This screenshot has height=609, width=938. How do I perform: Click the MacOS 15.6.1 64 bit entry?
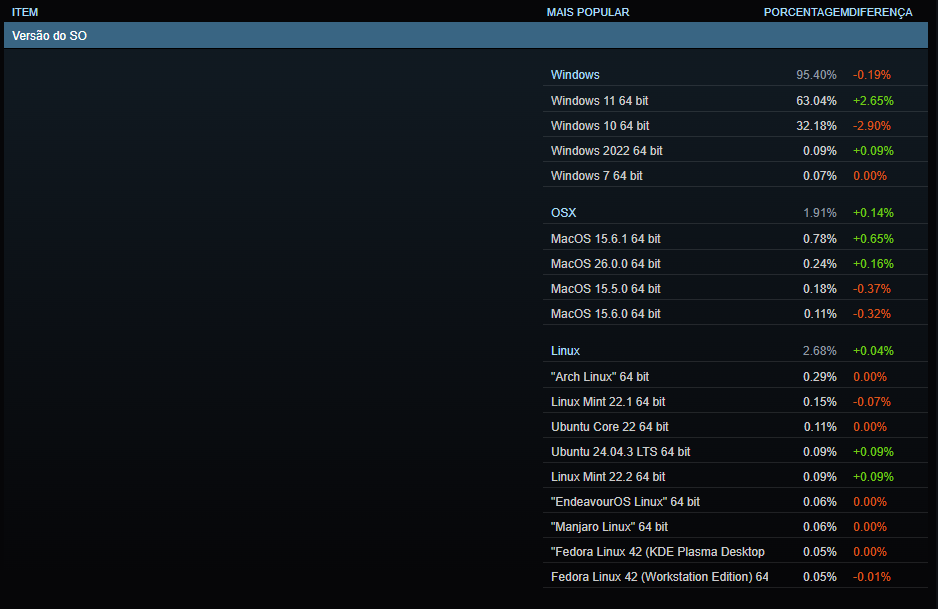coord(605,239)
